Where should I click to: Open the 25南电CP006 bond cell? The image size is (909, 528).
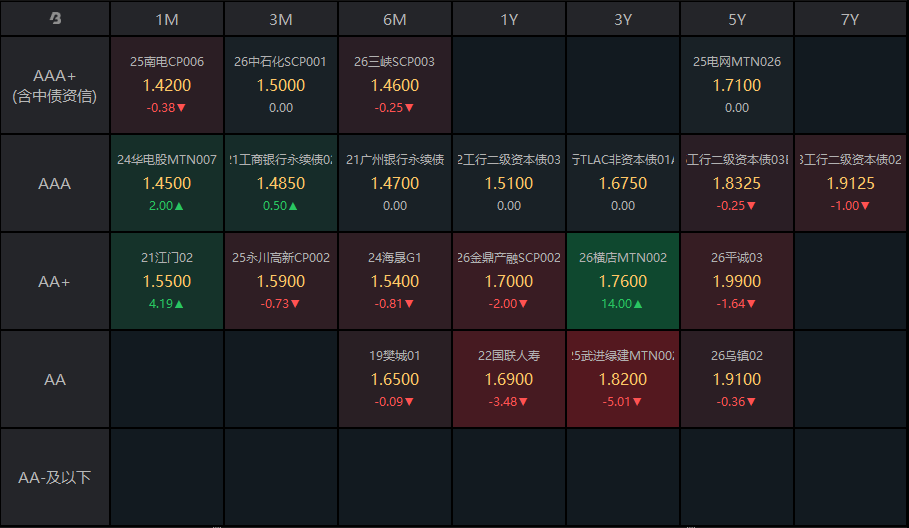click(167, 85)
